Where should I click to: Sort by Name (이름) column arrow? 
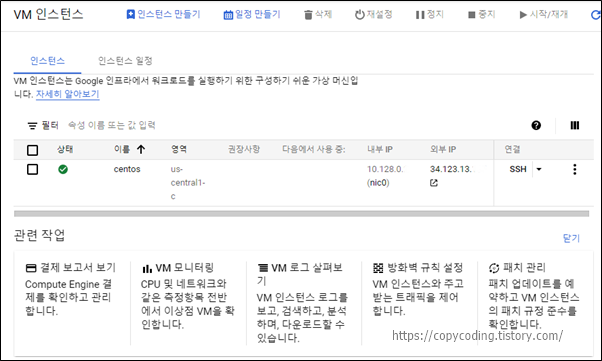tap(141, 149)
